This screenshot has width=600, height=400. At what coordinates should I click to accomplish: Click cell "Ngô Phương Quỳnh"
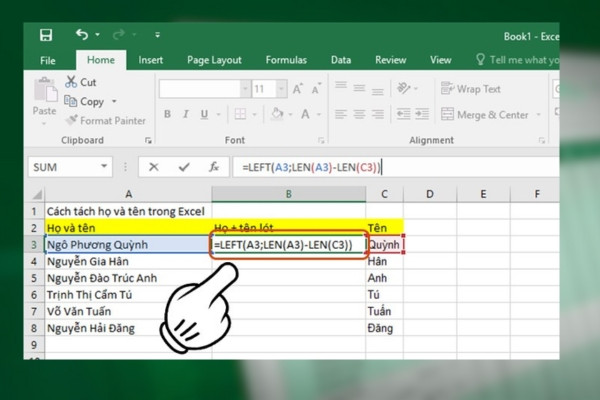tap(128, 245)
